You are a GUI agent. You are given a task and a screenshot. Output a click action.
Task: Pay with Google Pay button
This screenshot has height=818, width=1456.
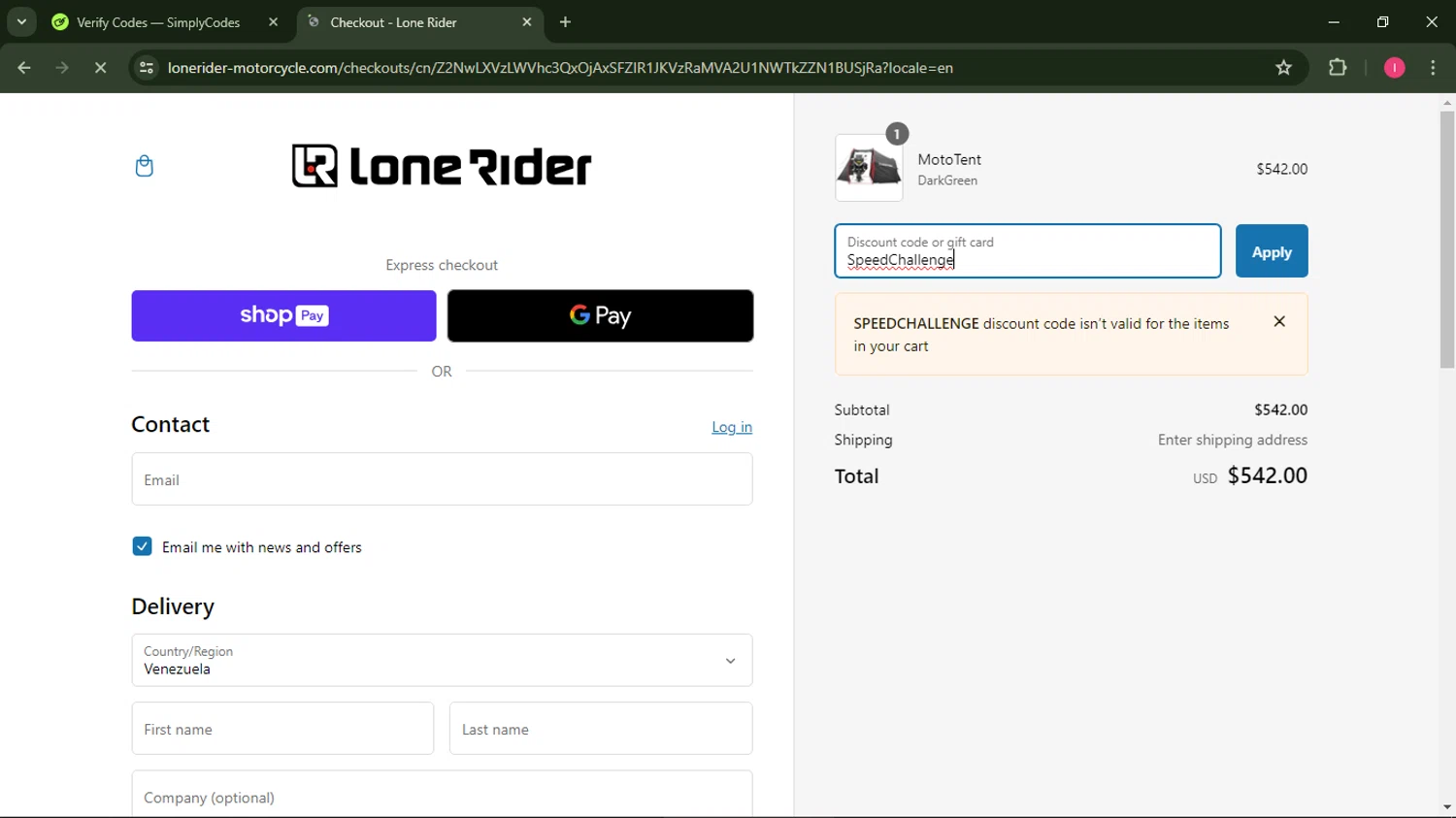600,315
